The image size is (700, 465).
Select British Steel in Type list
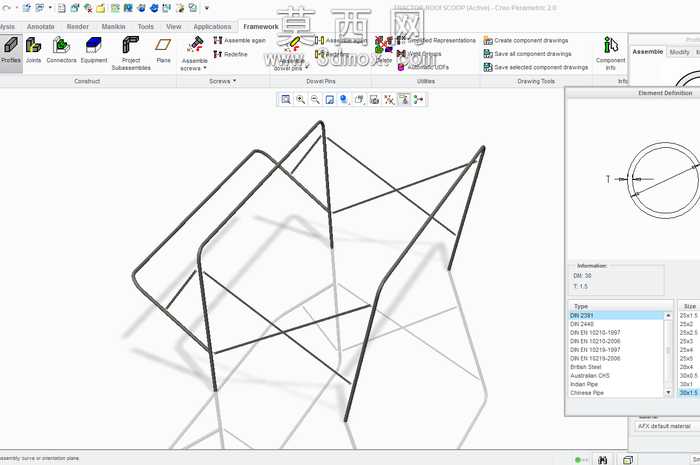616,367
